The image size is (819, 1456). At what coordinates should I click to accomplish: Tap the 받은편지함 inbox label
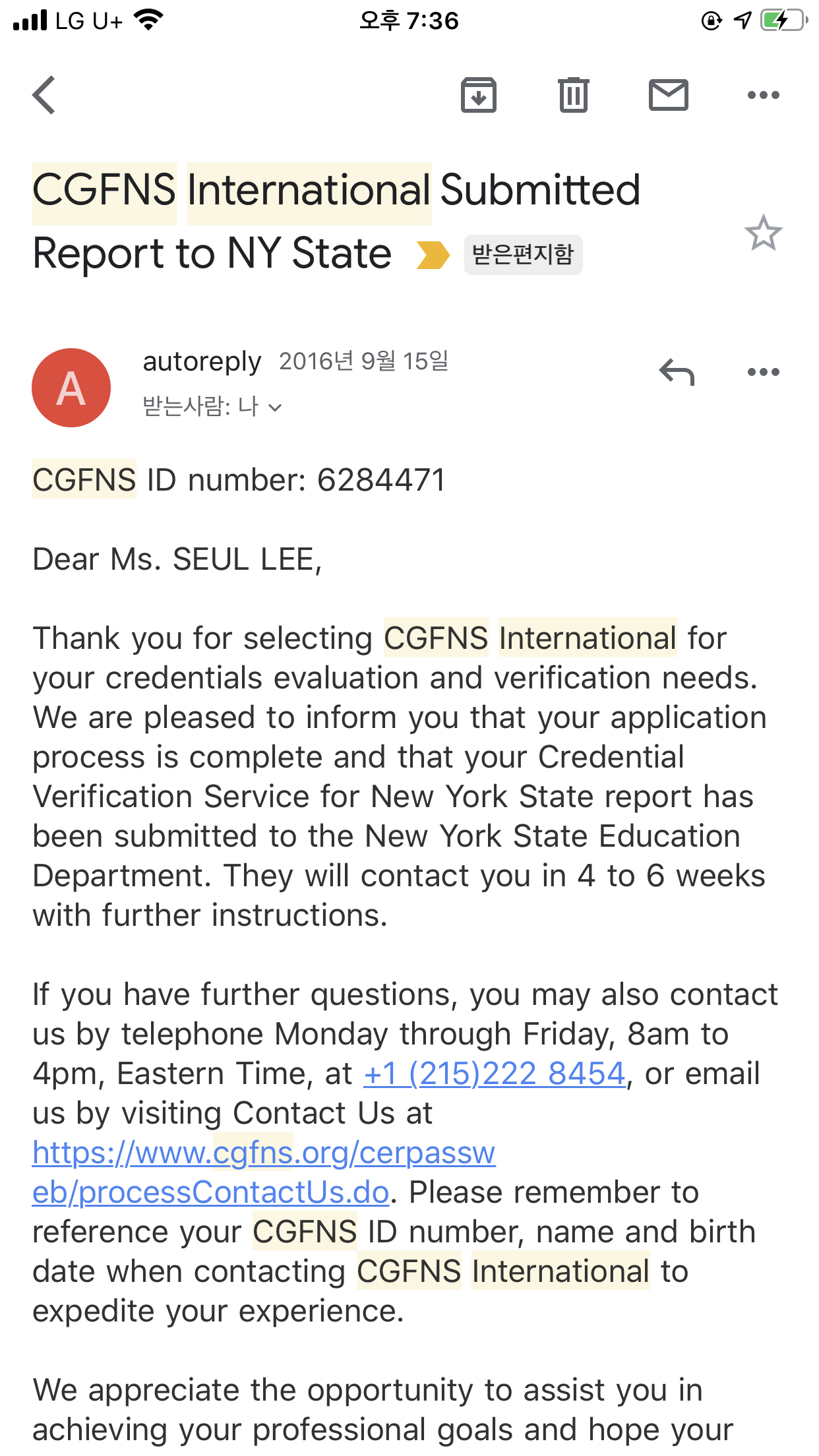coord(523,255)
